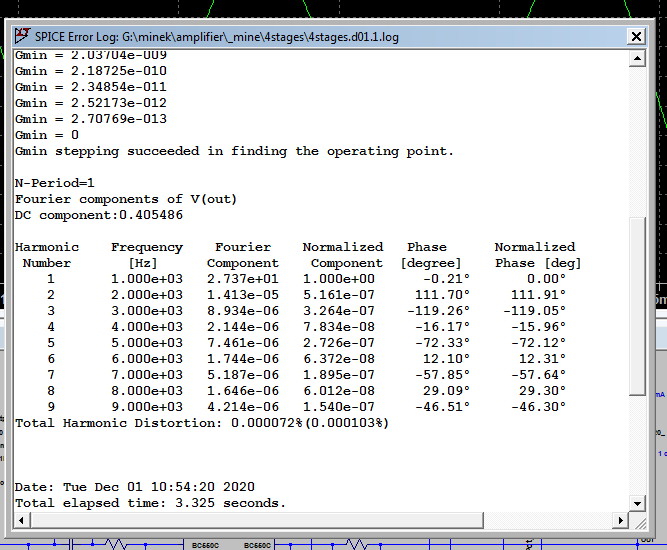
Task: Click the 'Gmin stepping succeeded' message line
Action: click(234, 151)
